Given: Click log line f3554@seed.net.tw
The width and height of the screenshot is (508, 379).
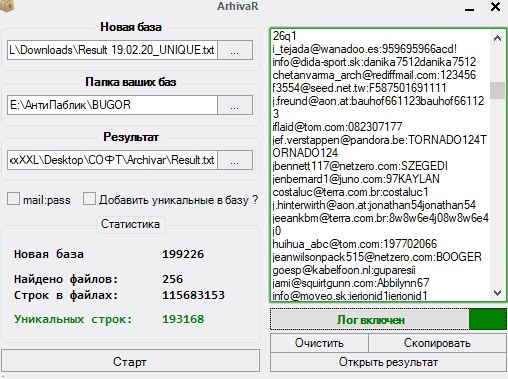Looking at the screenshot, I should pyautogui.click(x=359, y=88).
